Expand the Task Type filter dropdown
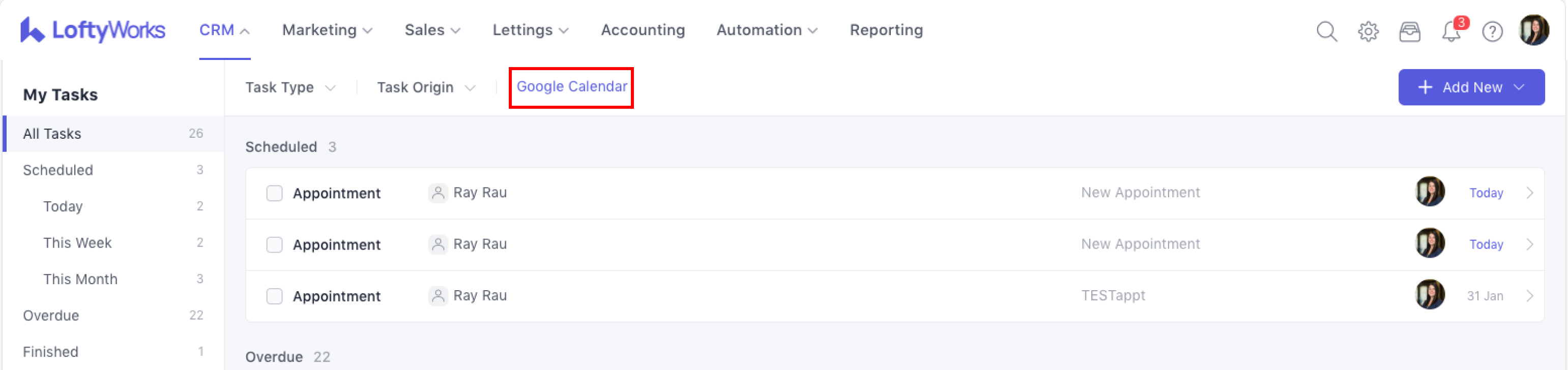 click(291, 87)
